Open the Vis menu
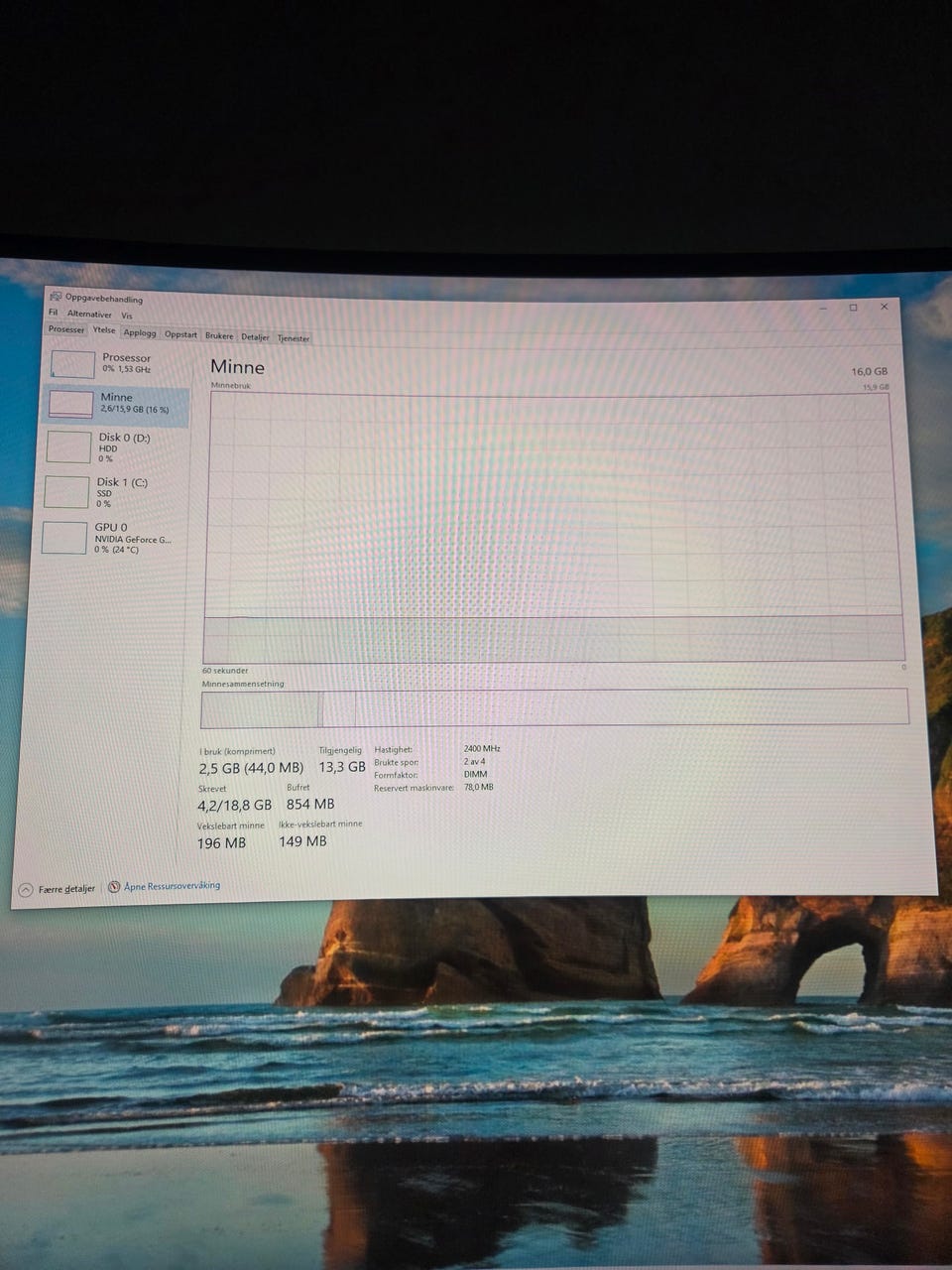This screenshot has width=952, height=1270. [x=127, y=316]
